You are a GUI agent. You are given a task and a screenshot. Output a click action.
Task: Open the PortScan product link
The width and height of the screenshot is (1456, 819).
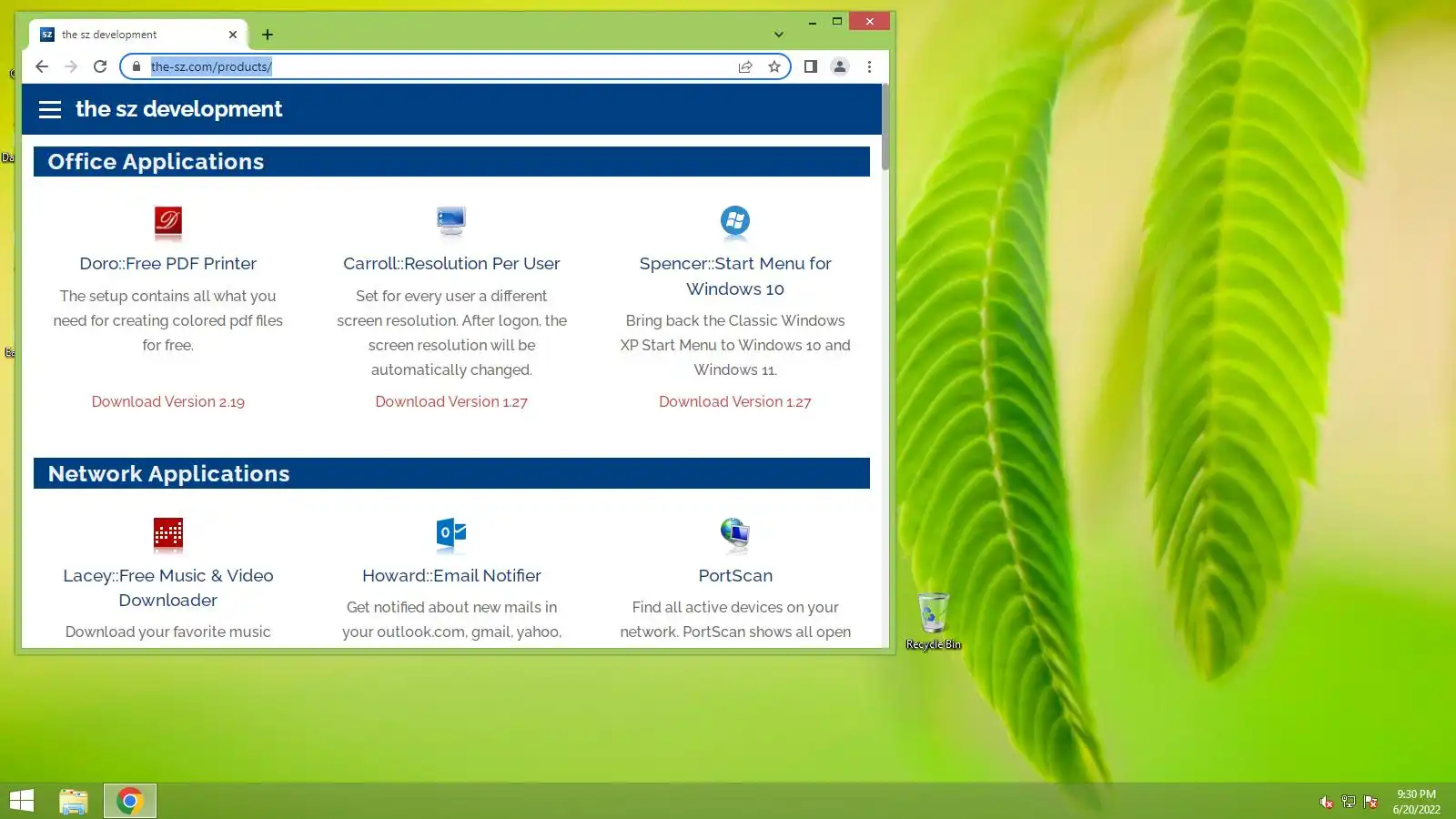coord(735,575)
